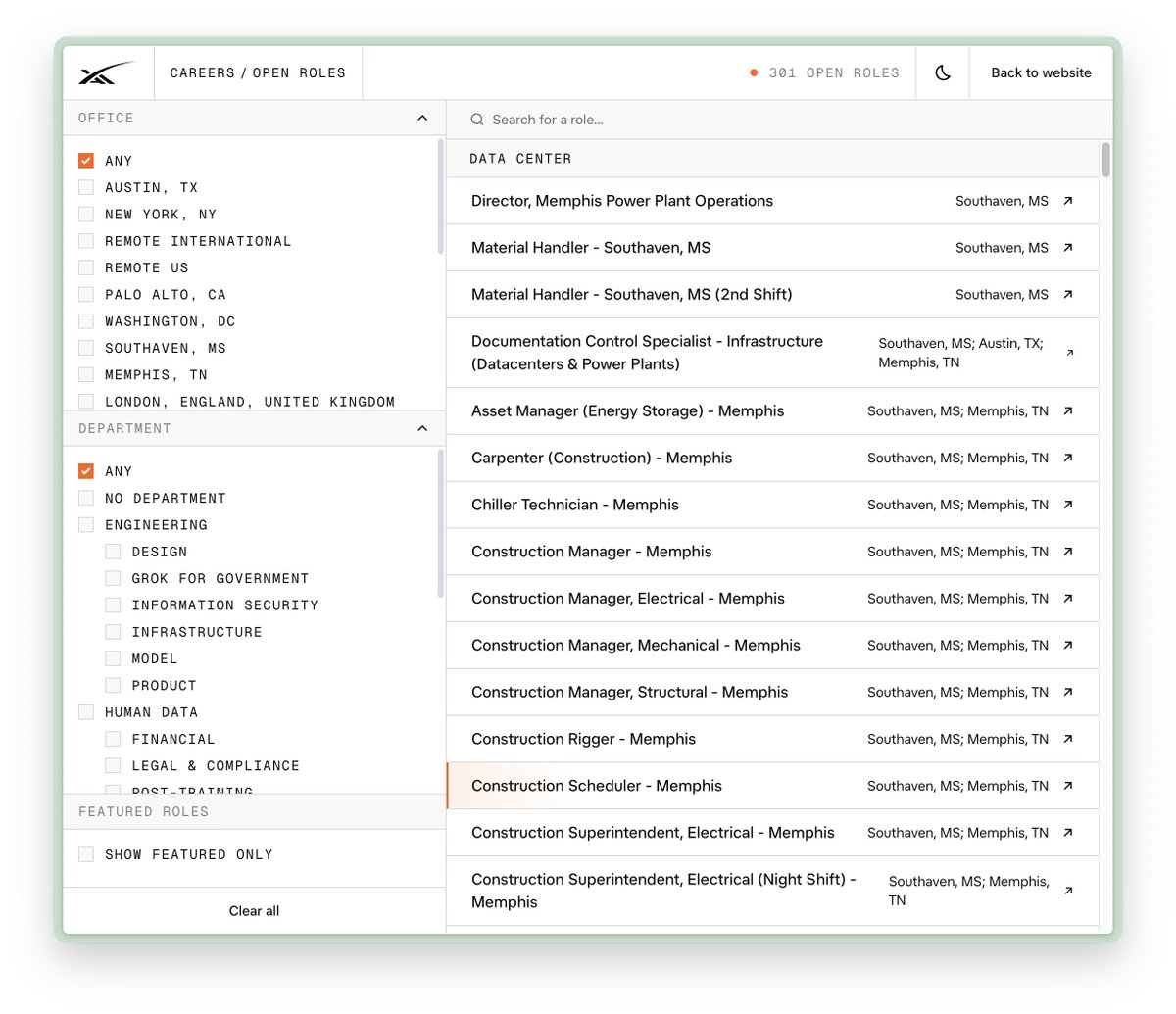Click arrow for Construction Superintendent, Electrical (Night Shift)
The width and height of the screenshot is (1176, 1014).
[x=1069, y=891]
